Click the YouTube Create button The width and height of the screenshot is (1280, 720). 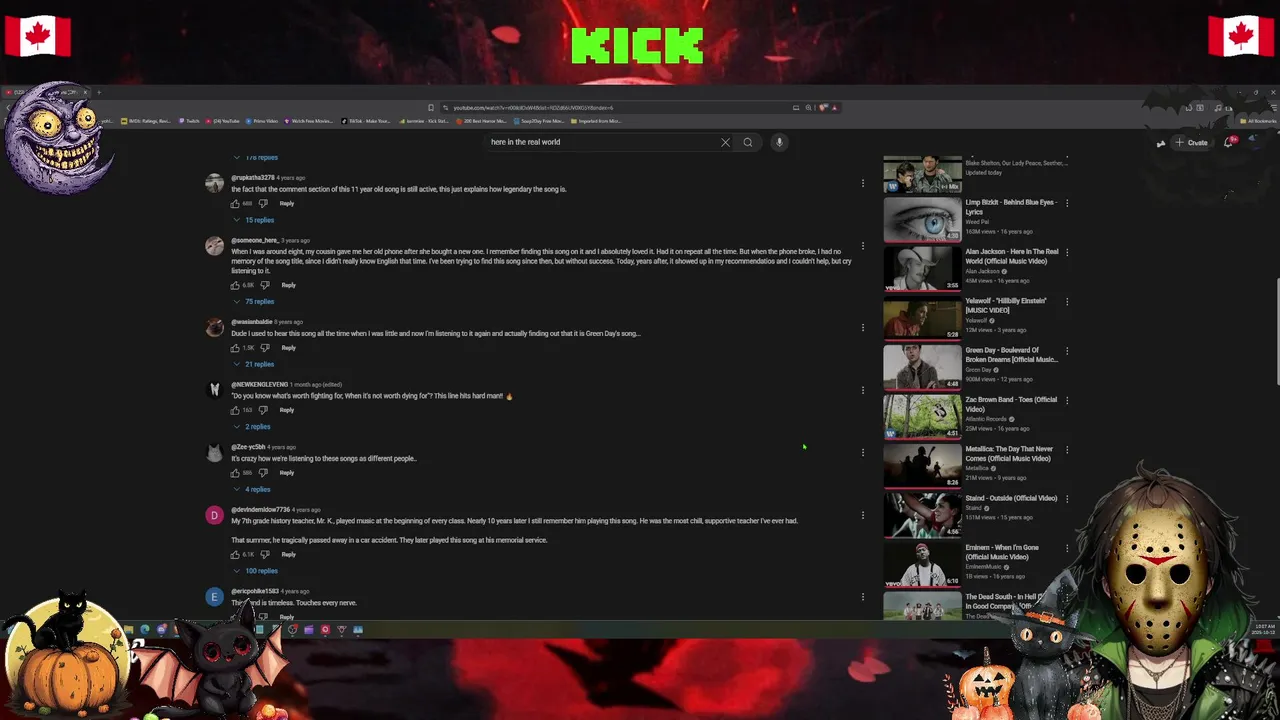point(1192,142)
